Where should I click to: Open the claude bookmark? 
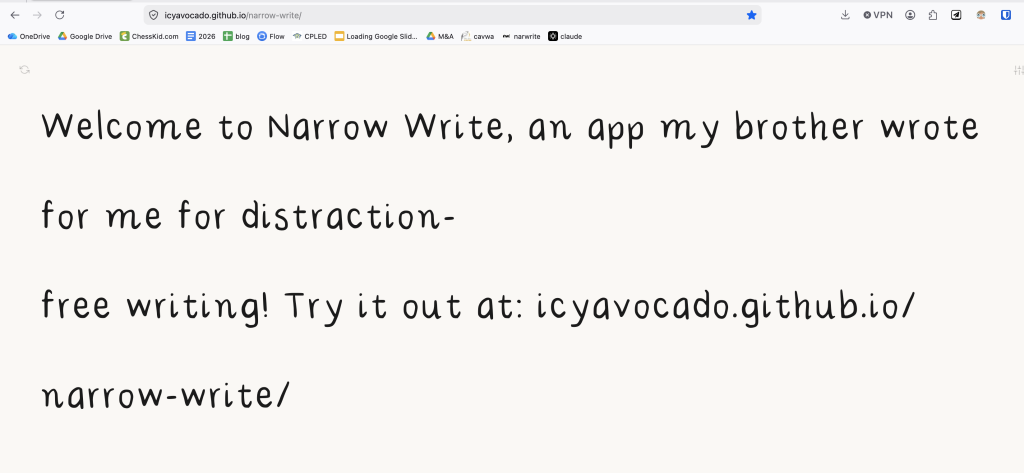pos(565,37)
